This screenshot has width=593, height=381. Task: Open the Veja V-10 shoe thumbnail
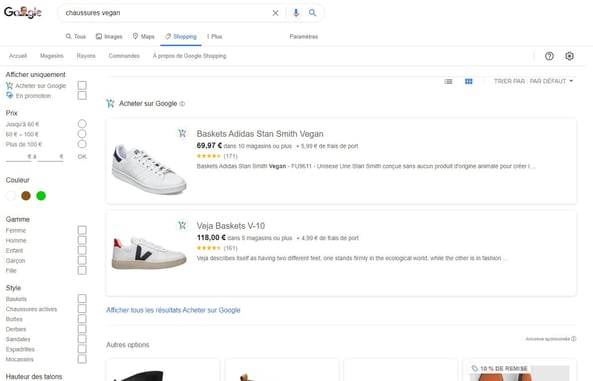(149, 253)
